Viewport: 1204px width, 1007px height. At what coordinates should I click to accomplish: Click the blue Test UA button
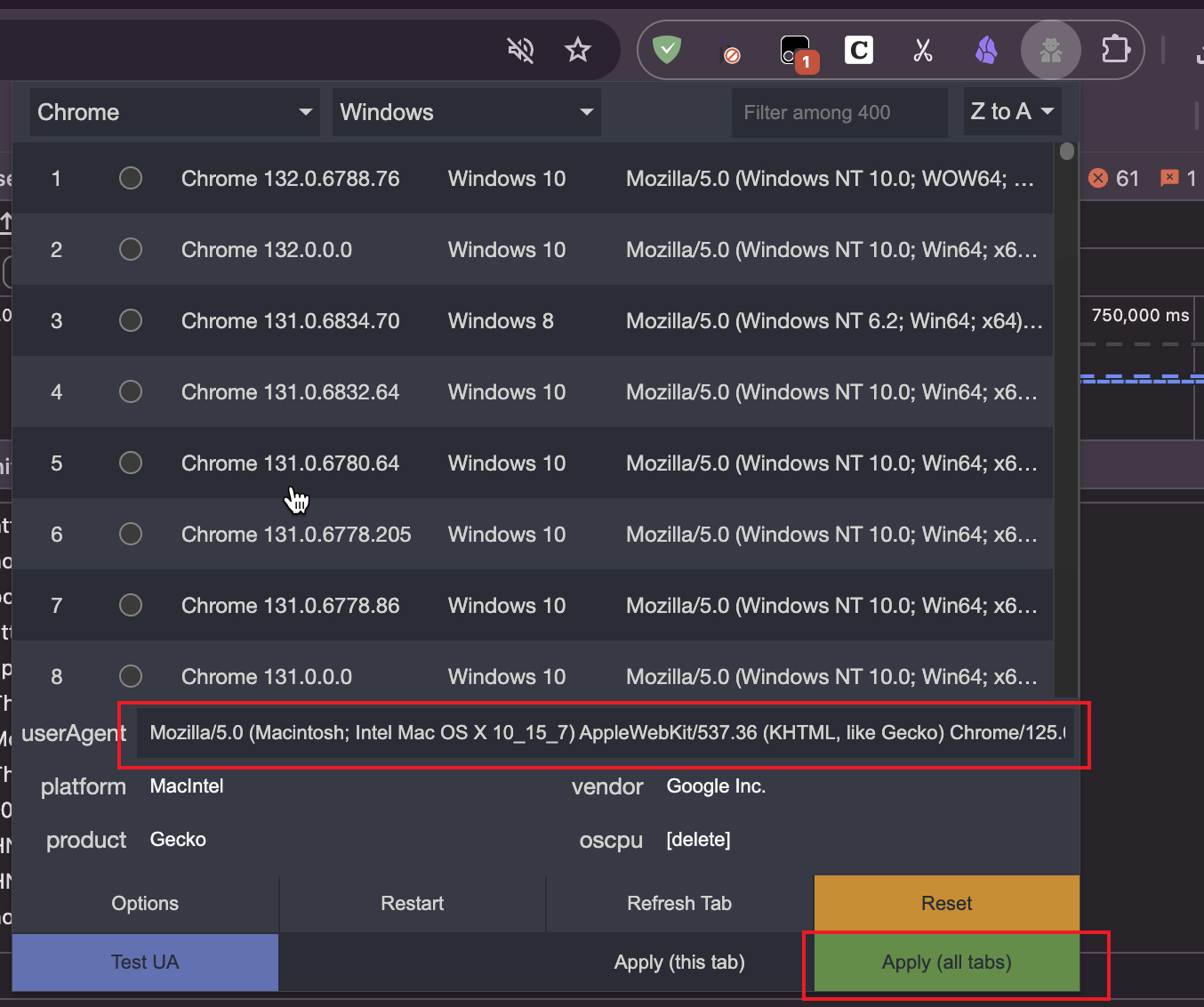[145, 963]
